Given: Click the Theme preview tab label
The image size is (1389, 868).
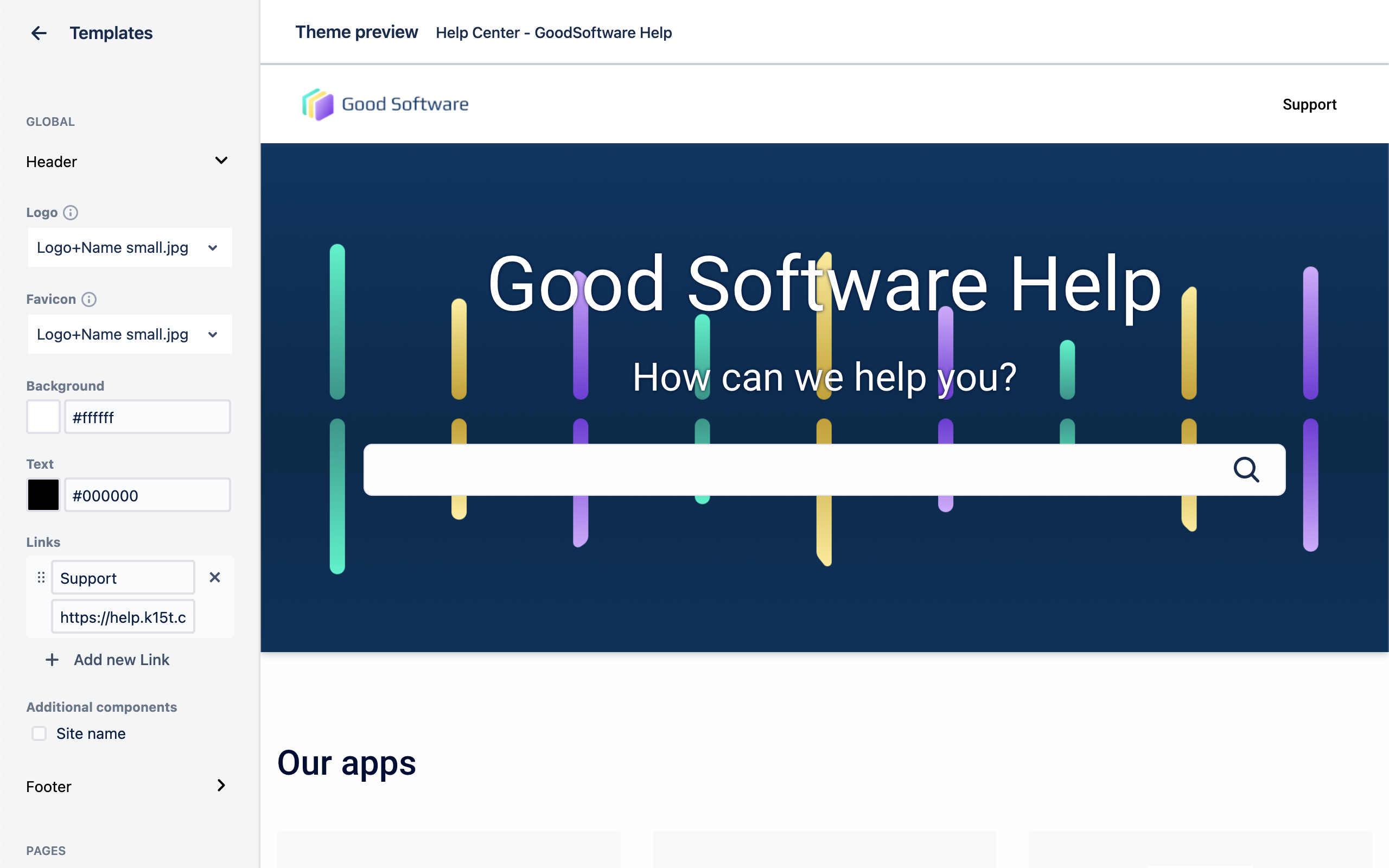Looking at the screenshot, I should click(357, 31).
